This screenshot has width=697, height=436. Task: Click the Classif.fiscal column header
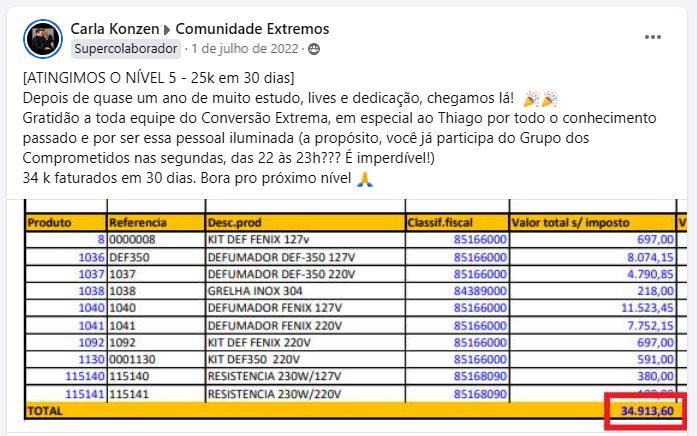click(x=440, y=223)
